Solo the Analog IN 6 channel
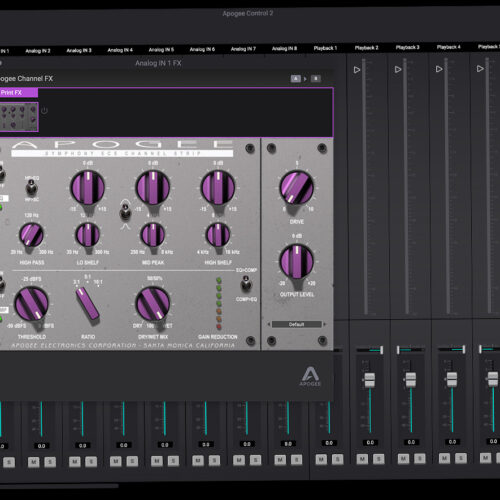This screenshot has height=500, width=500. pos(214,461)
